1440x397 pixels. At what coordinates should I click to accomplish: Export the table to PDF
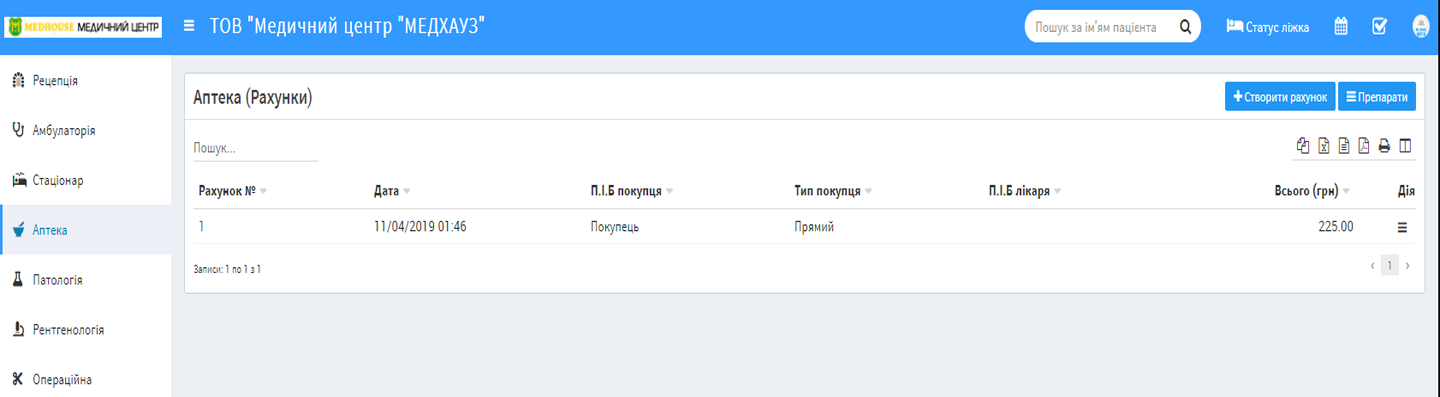(x=1364, y=146)
